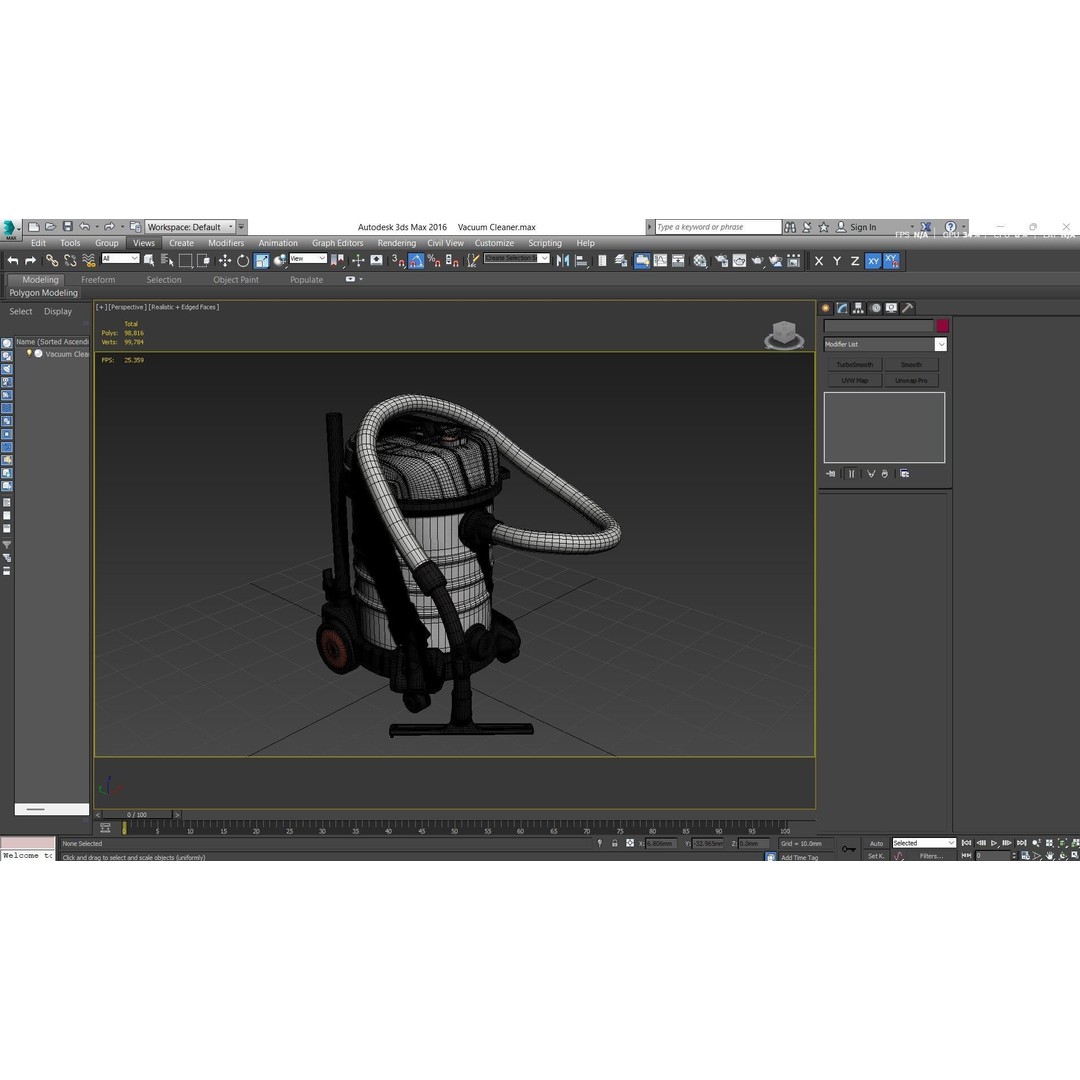Click the UVW Map modifier button

pos(854,380)
